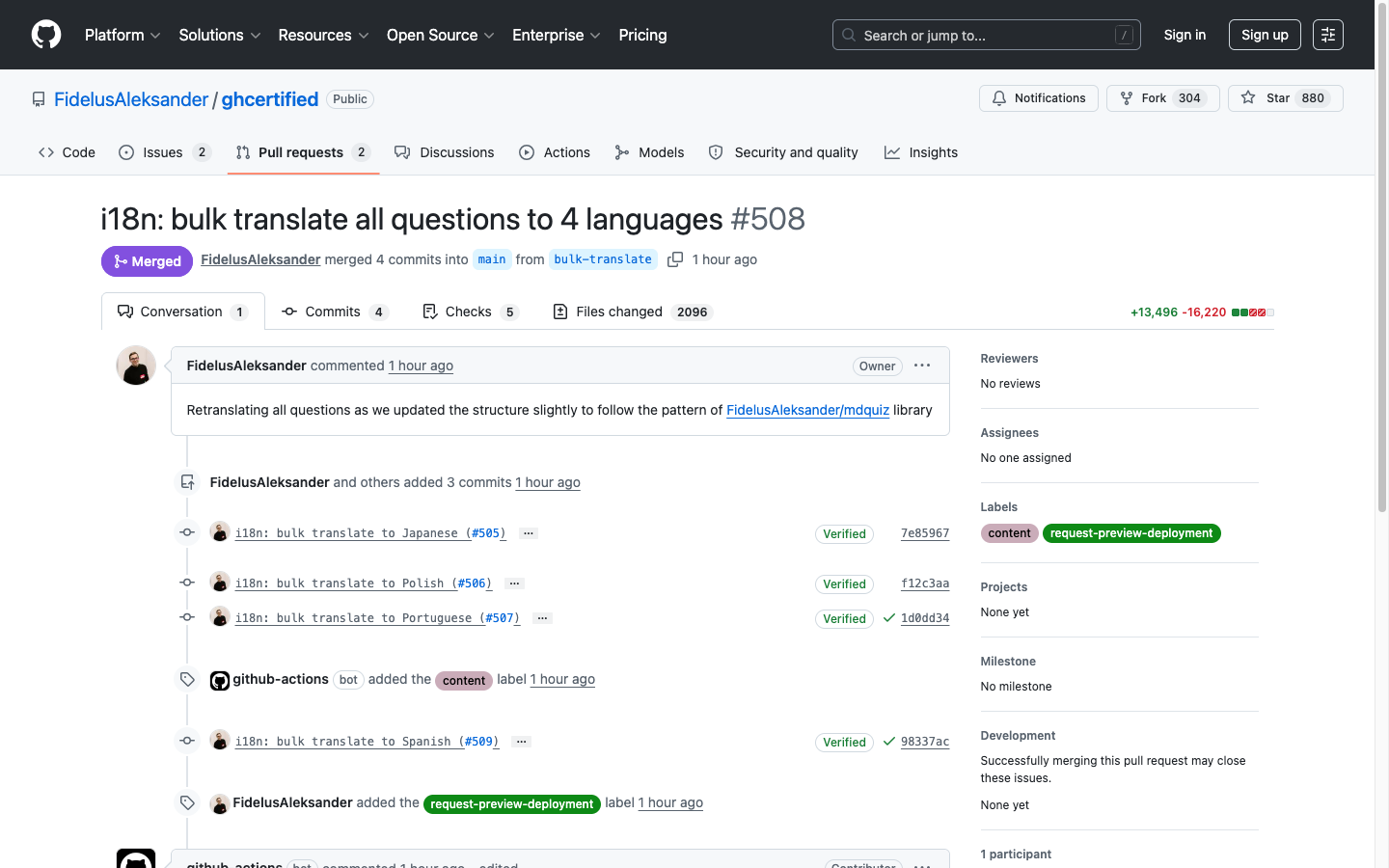Click the diff stat colored squares
The width and height of the screenshot is (1389, 868).
(x=1254, y=312)
